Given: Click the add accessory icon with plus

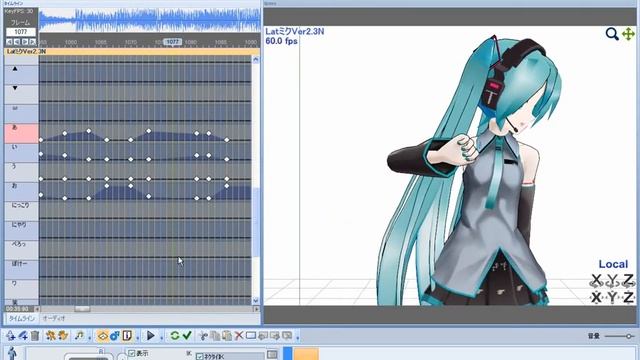Looking at the screenshot, I should 23,336.
